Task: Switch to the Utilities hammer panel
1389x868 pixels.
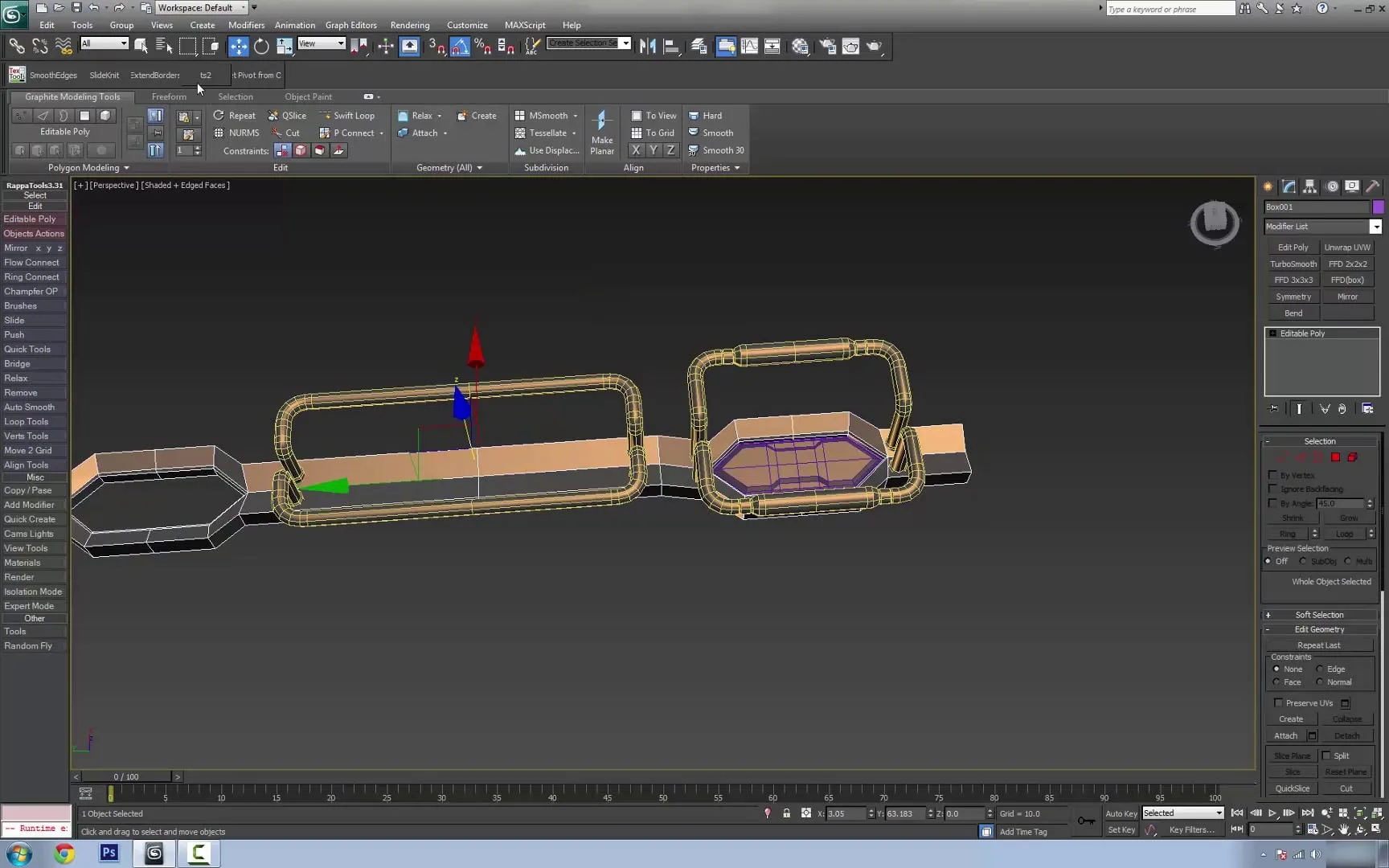Action: coord(1373,186)
